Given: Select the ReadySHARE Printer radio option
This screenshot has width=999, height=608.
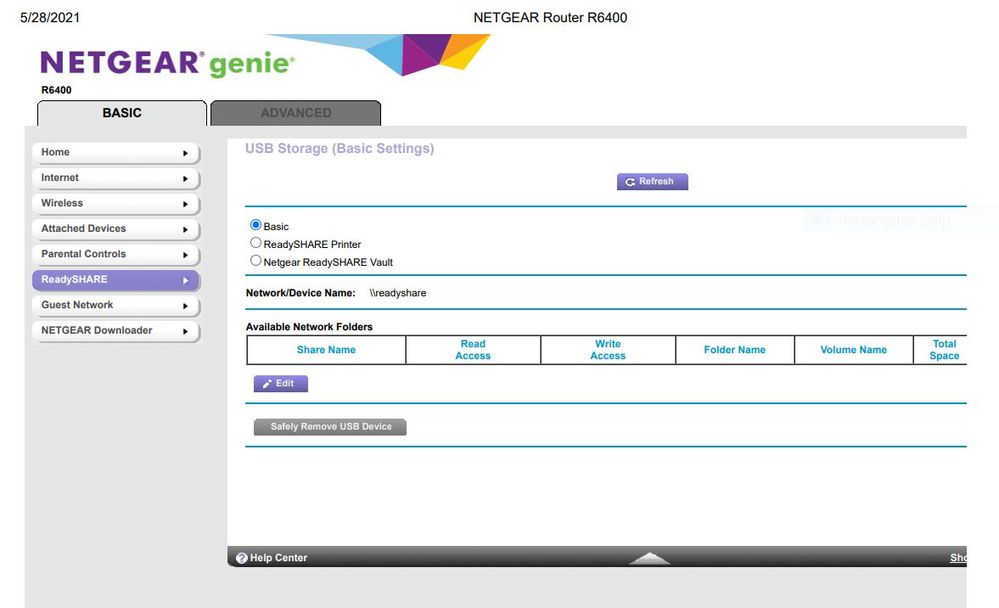Looking at the screenshot, I should [x=256, y=243].
